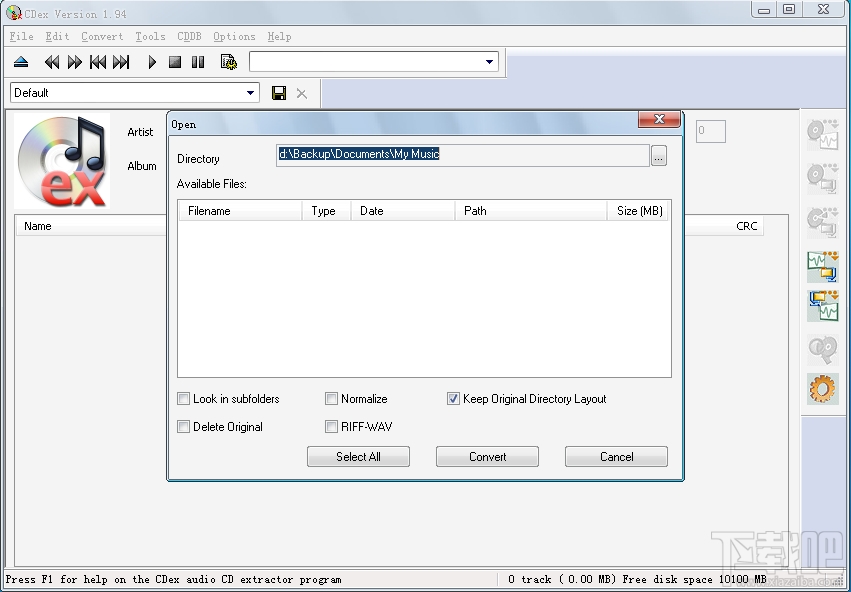
Task: Click the CRC column header in track list
Action: click(x=723, y=226)
